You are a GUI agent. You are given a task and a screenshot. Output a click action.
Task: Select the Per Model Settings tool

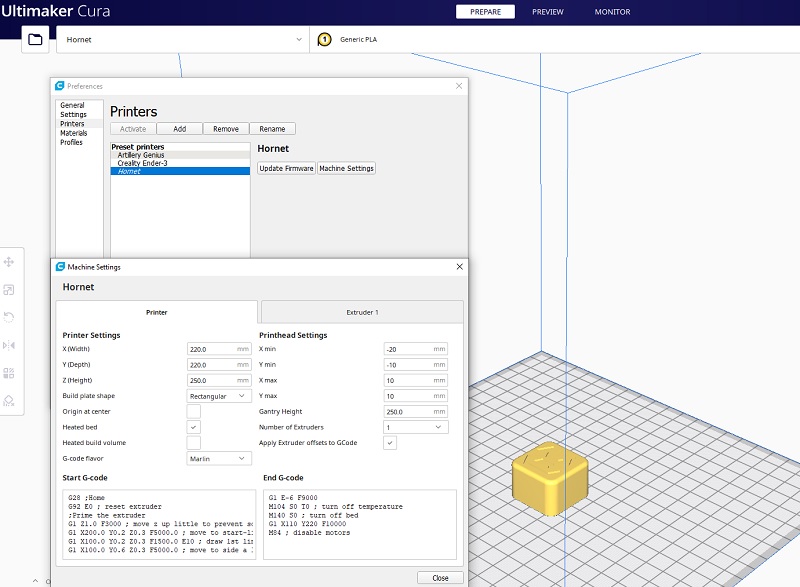click(9, 373)
